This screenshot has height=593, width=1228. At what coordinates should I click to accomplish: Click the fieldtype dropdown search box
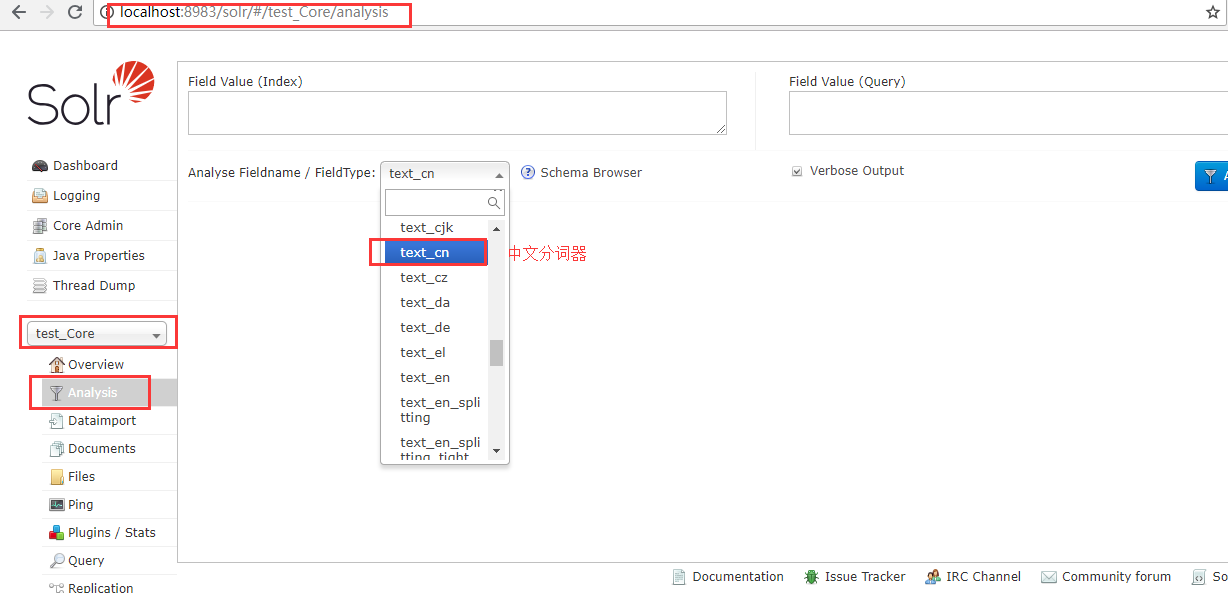pos(445,203)
